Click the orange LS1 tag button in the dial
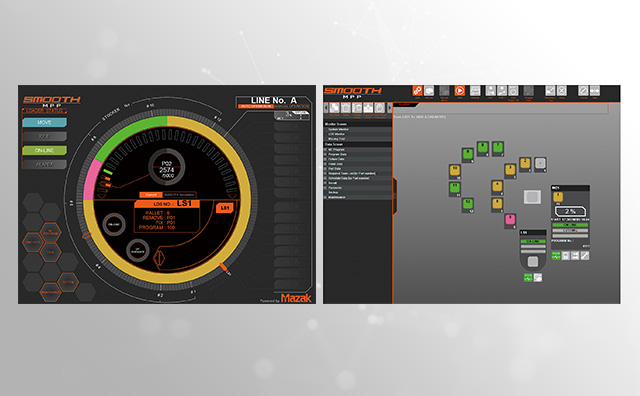 click(224, 208)
